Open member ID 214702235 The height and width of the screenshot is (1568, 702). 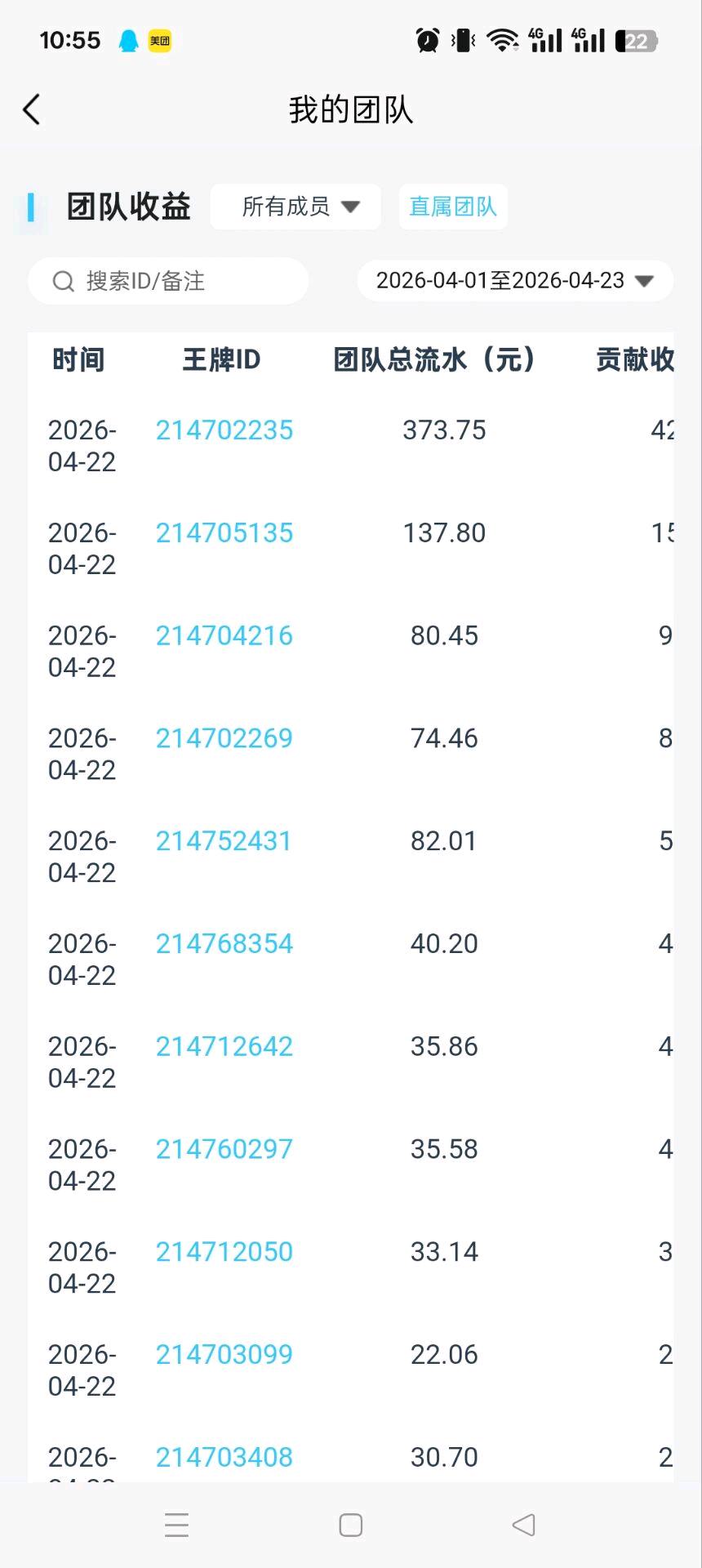224,430
